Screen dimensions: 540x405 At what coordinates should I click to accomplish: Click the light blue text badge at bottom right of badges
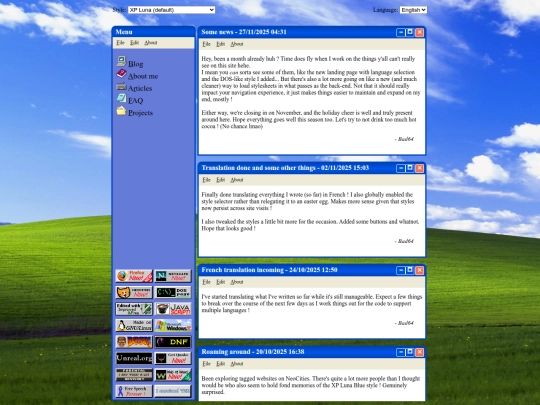tap(173, 391)
